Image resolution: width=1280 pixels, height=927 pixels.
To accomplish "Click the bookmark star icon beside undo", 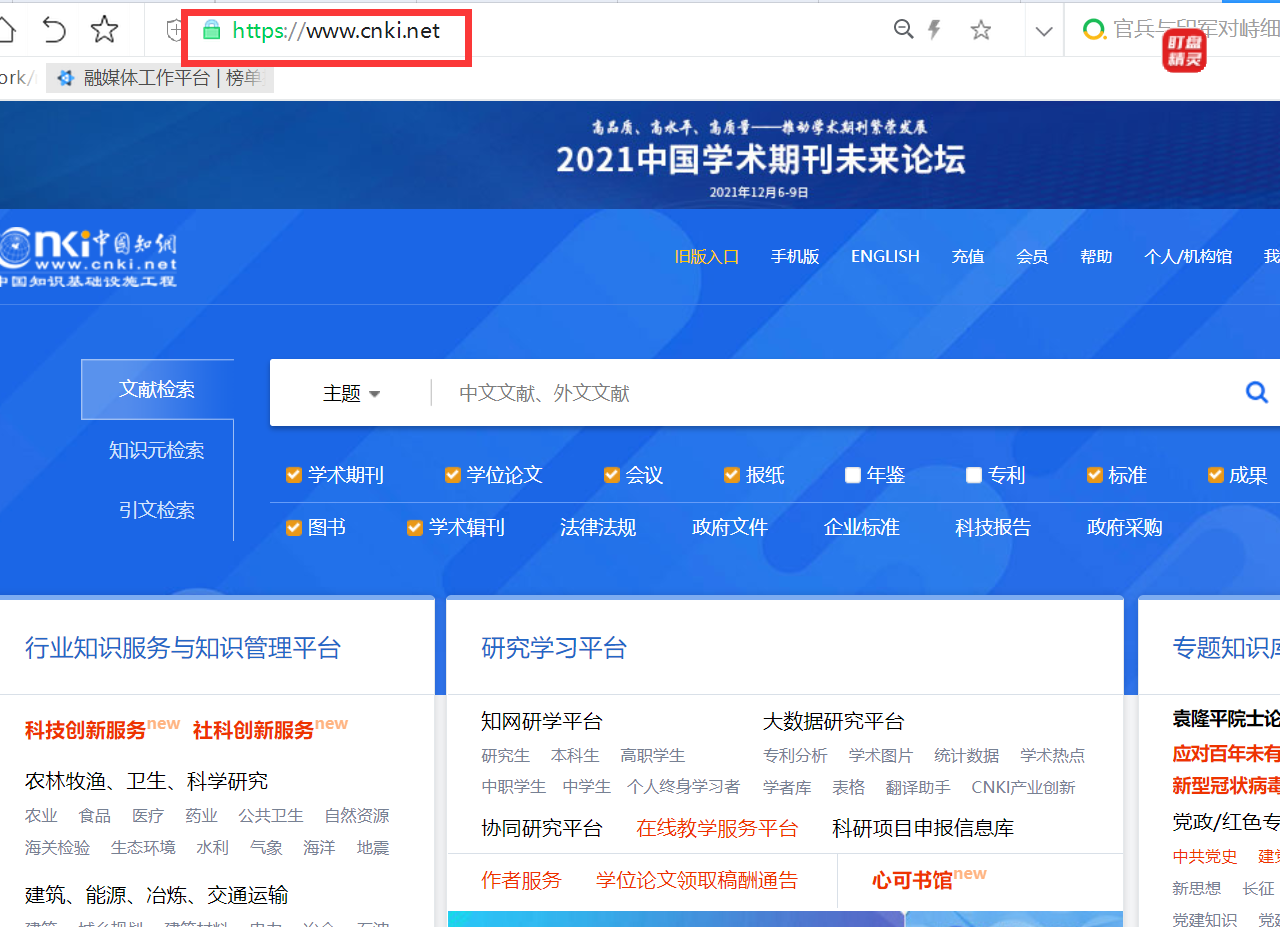I will point(104,30).
